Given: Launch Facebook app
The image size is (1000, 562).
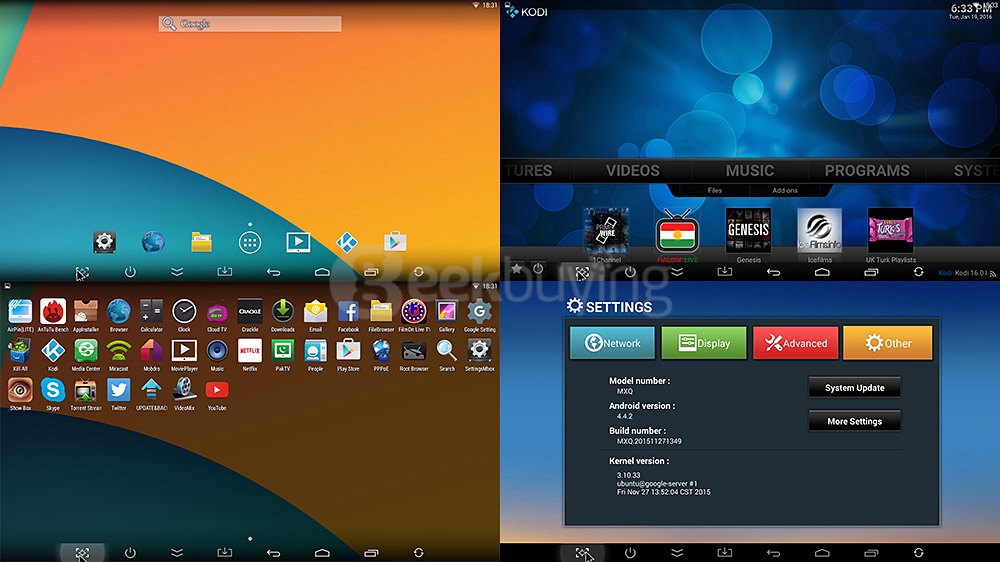Looking at the screenshot, I should (x=348, y=315).
